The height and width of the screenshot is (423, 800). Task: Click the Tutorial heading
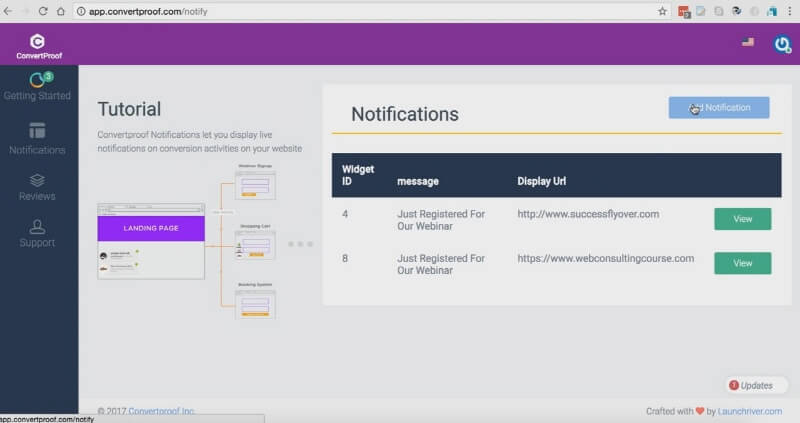tap(129, 109)
